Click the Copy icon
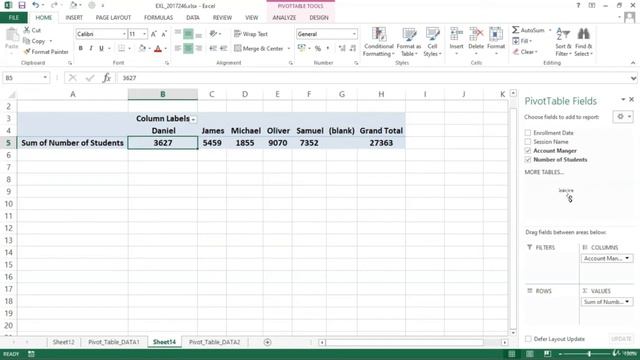The height and width of the screenshot is (360, 640). 27,41
